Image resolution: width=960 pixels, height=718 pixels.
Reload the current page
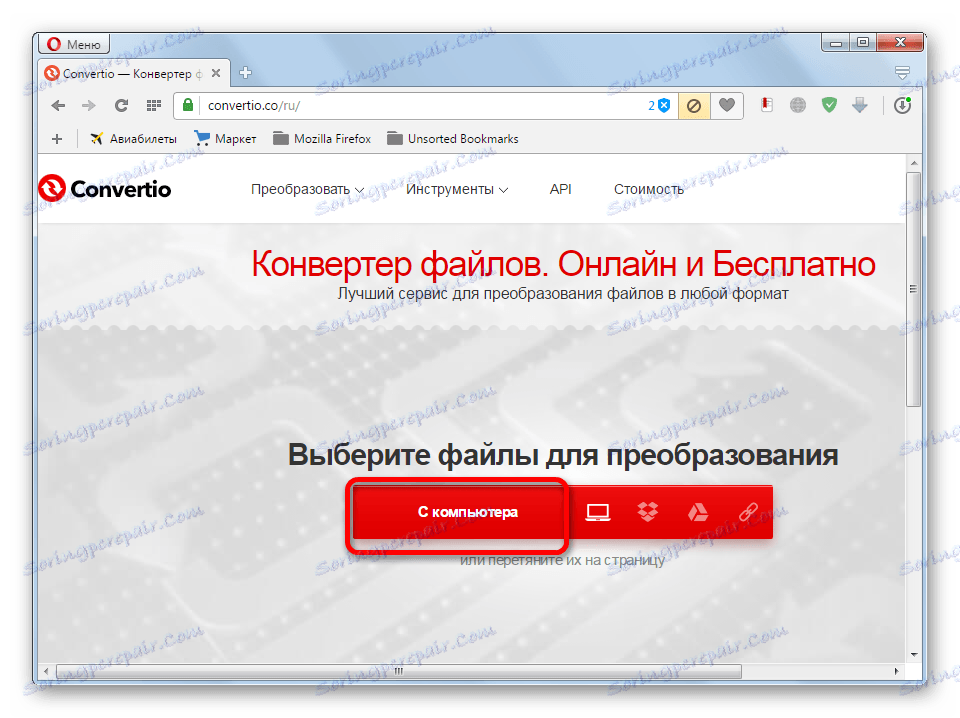click(x=121, y=105)
